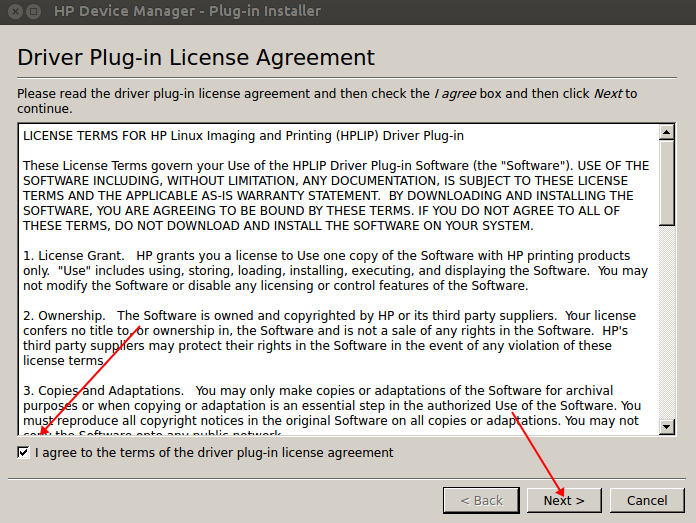Click the "1. License Grant." paragraph
The image size is (696, 523).
(336, 270)
